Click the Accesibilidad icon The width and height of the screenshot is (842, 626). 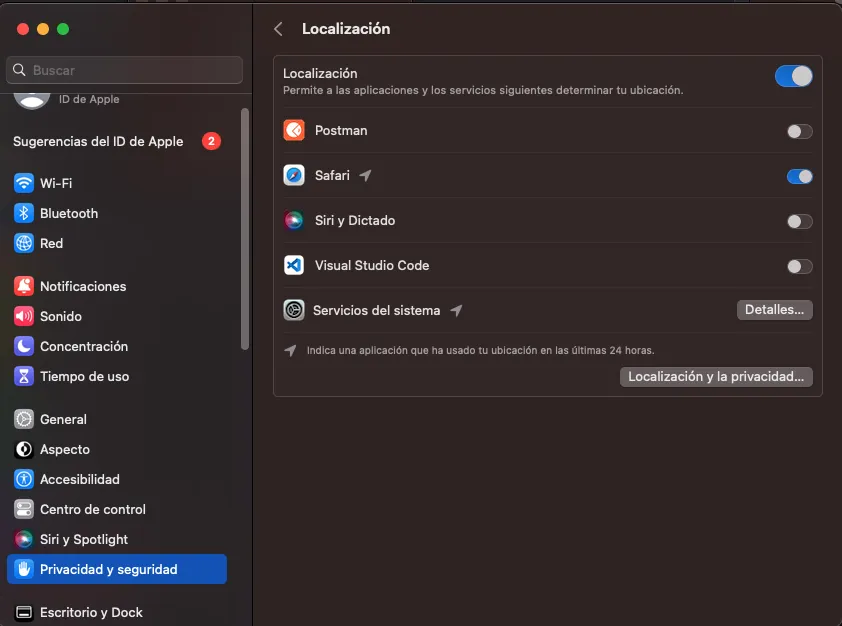coord(24,479)
